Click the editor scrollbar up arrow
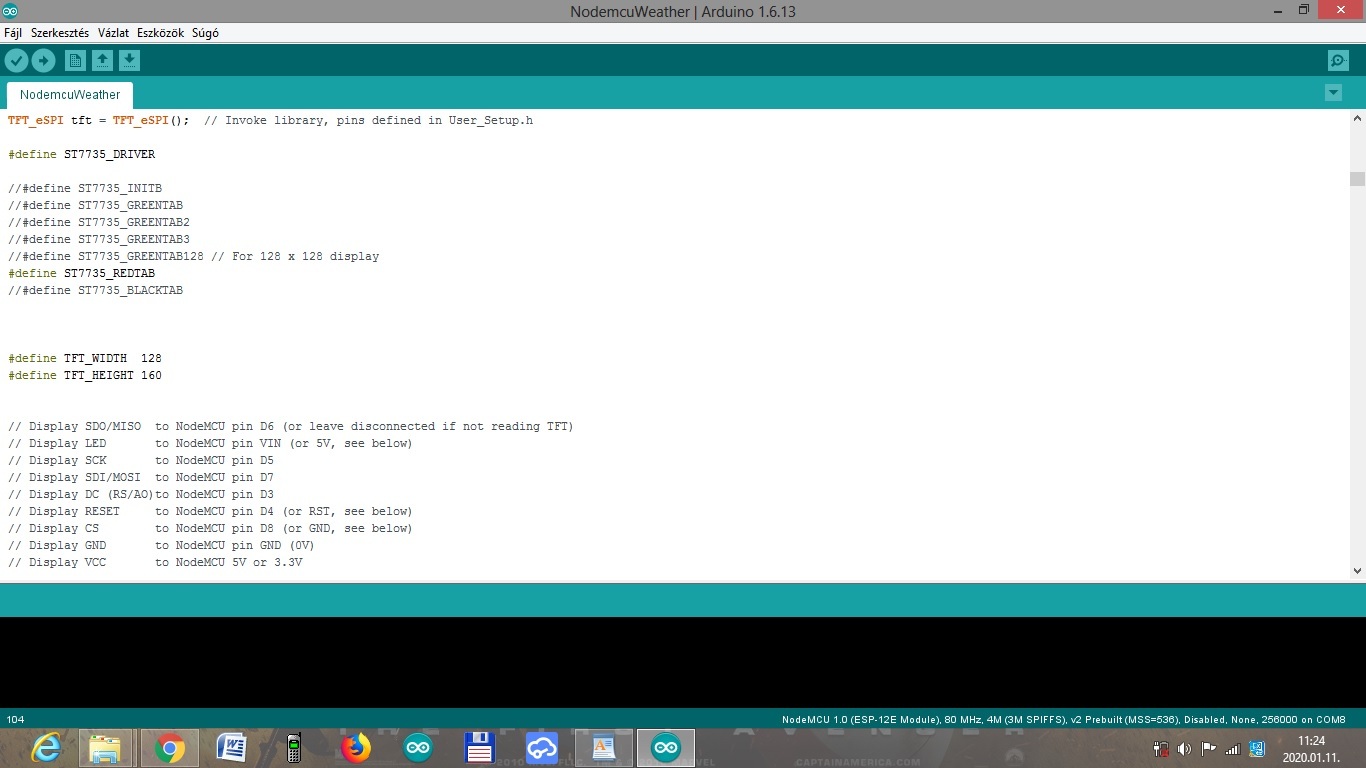 [x=1357, y=118]
